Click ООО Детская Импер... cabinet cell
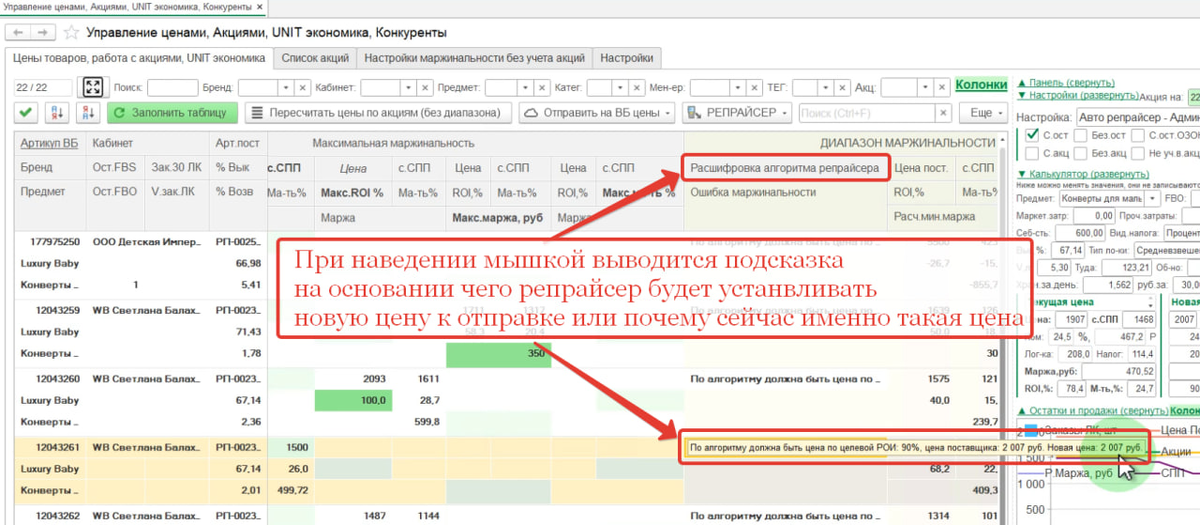1200x525 pixels. [145, 241]
